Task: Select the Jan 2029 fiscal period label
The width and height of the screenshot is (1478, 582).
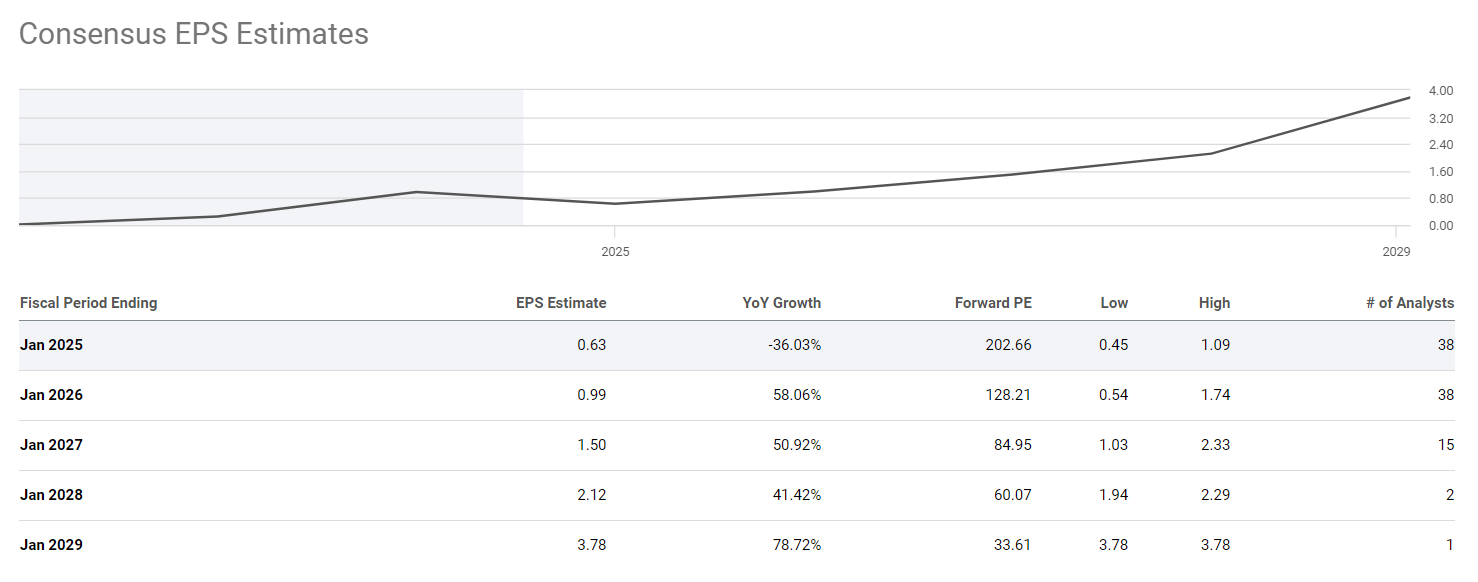Action: pos(51,545)
